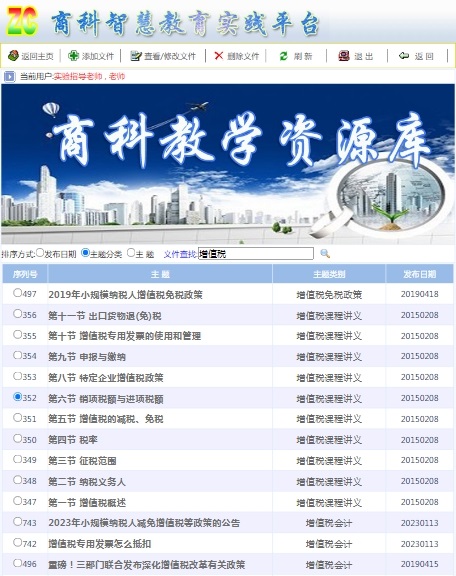
Task: Open 增值税专用发票怎么抵扣 entry
Action: [100, 544]
